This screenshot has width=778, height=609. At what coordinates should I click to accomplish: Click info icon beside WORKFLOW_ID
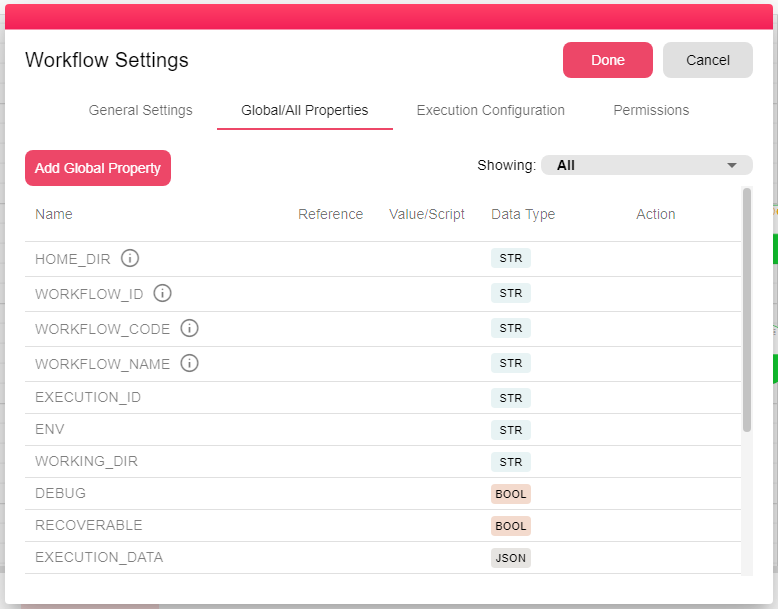162,293
